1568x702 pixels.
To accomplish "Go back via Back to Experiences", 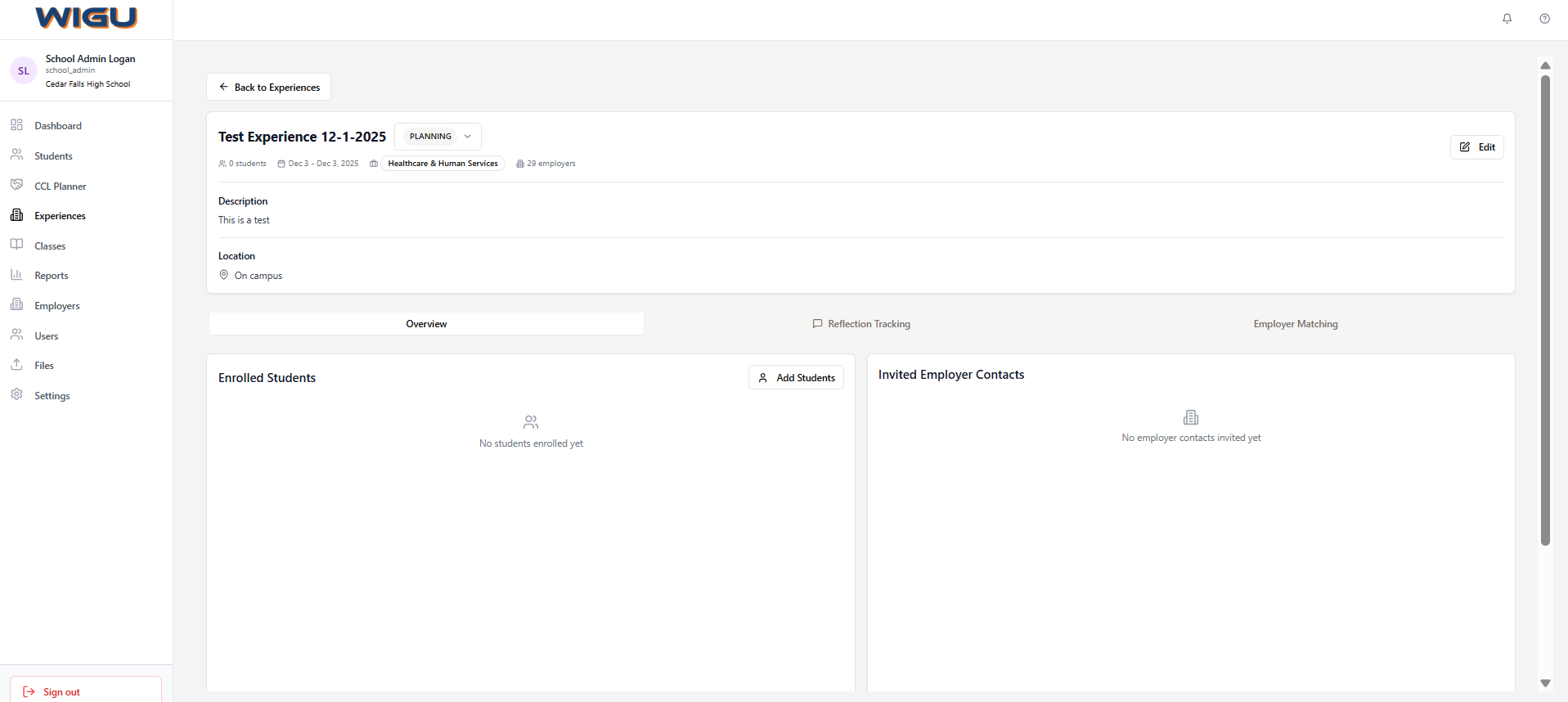I will (x=268, y=88).
